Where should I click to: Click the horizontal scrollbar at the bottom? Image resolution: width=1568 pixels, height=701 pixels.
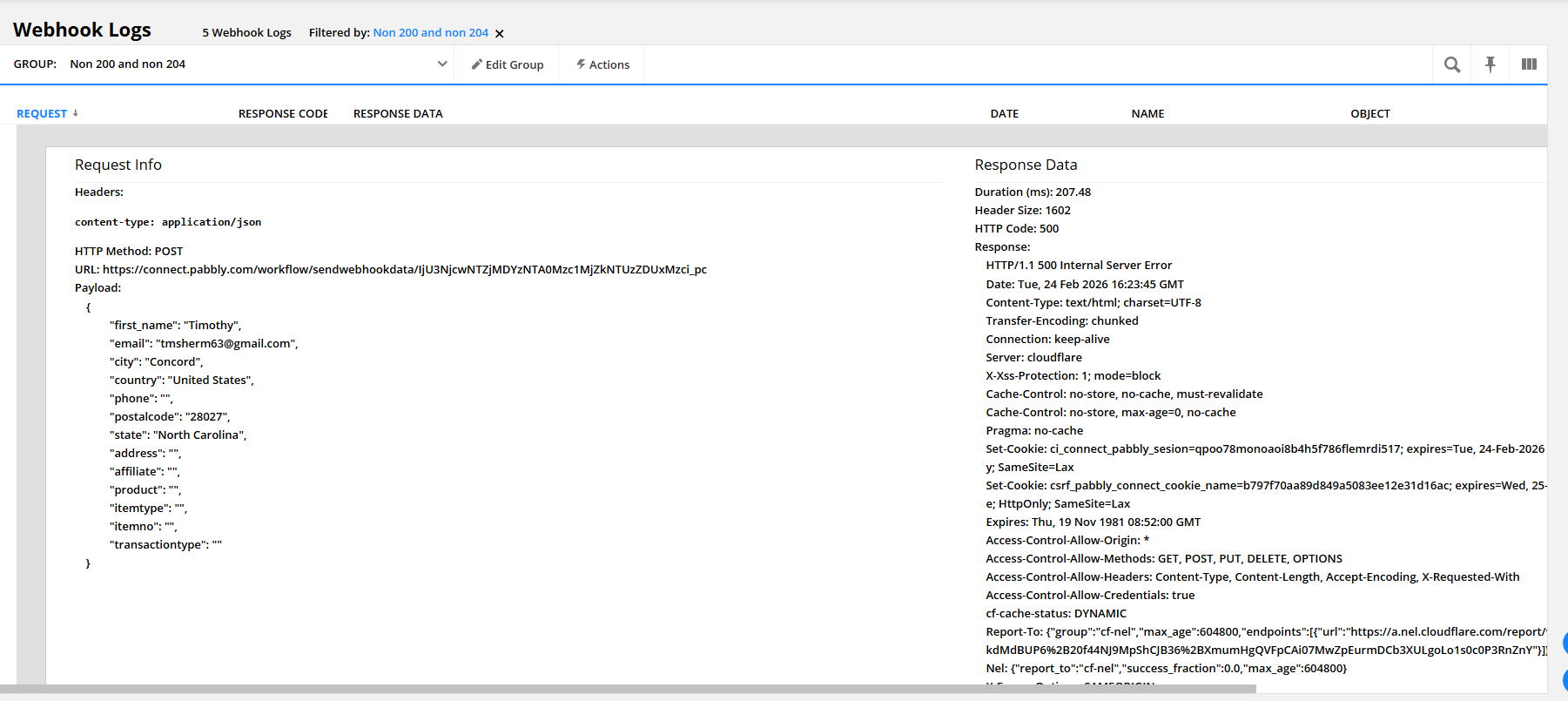[x=627, y=689]
